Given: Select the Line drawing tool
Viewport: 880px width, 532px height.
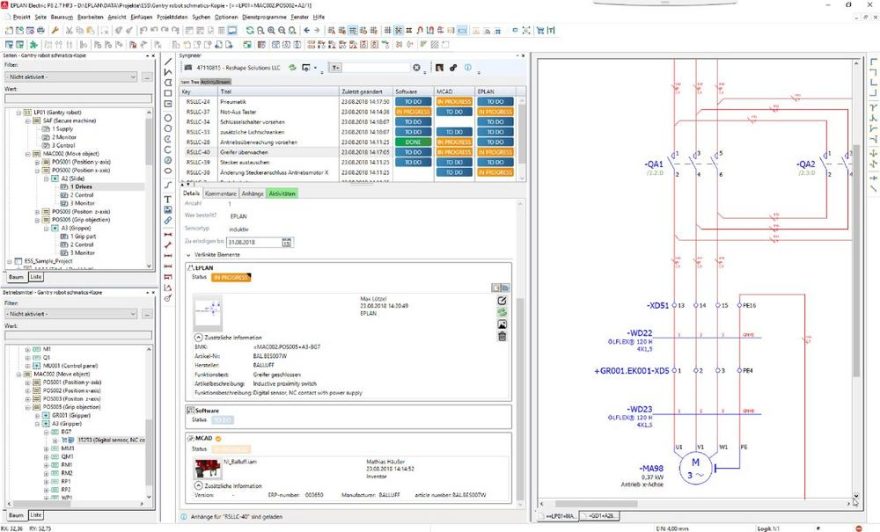Looking at the screenshot, I should 168,62.
